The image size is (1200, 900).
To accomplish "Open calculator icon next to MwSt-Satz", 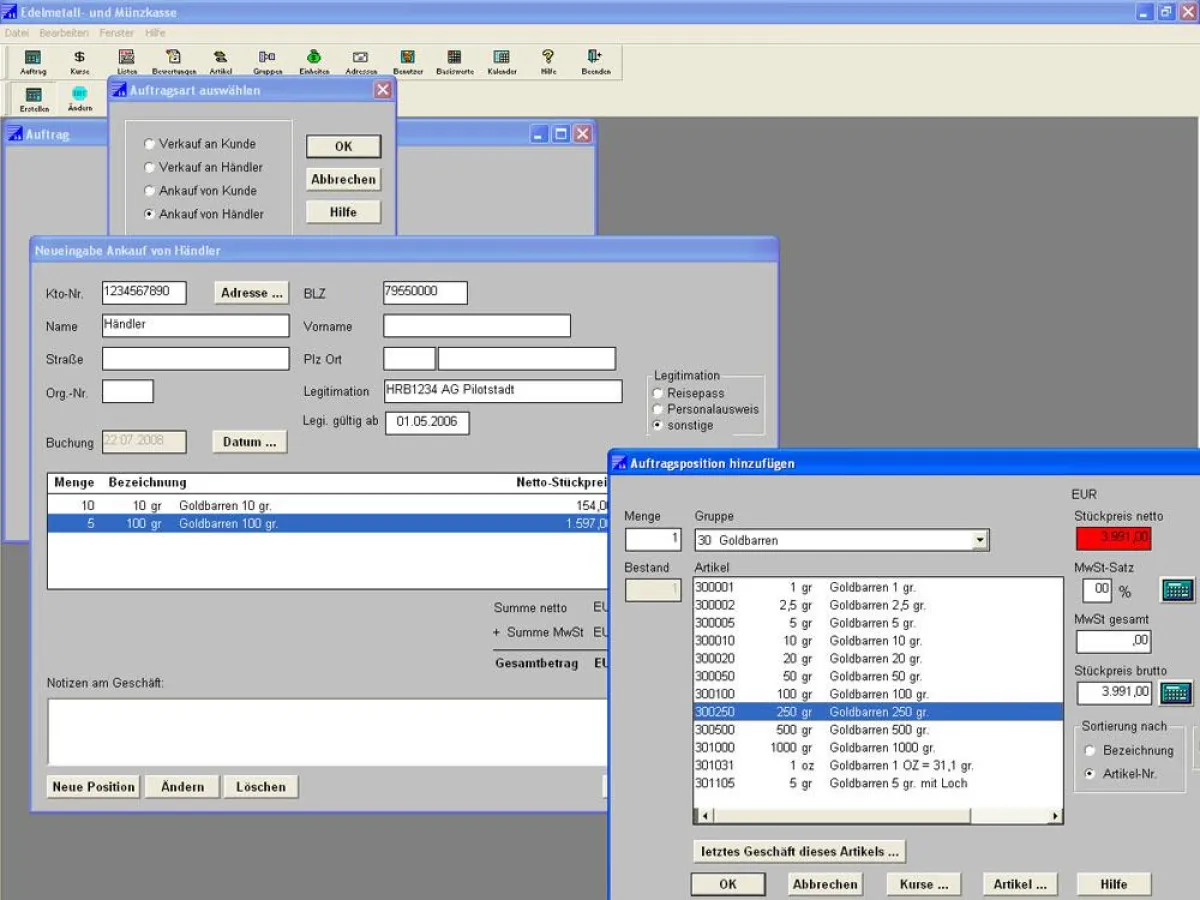I will click(1177, 590).
